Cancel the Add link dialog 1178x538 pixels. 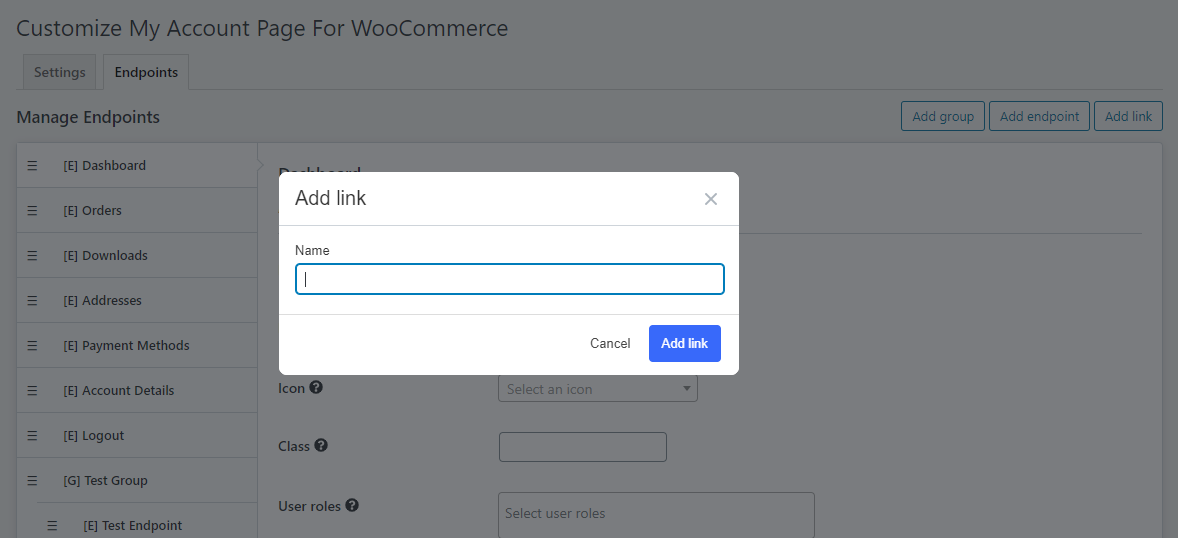pyautogui.click(x=610, y=344)
